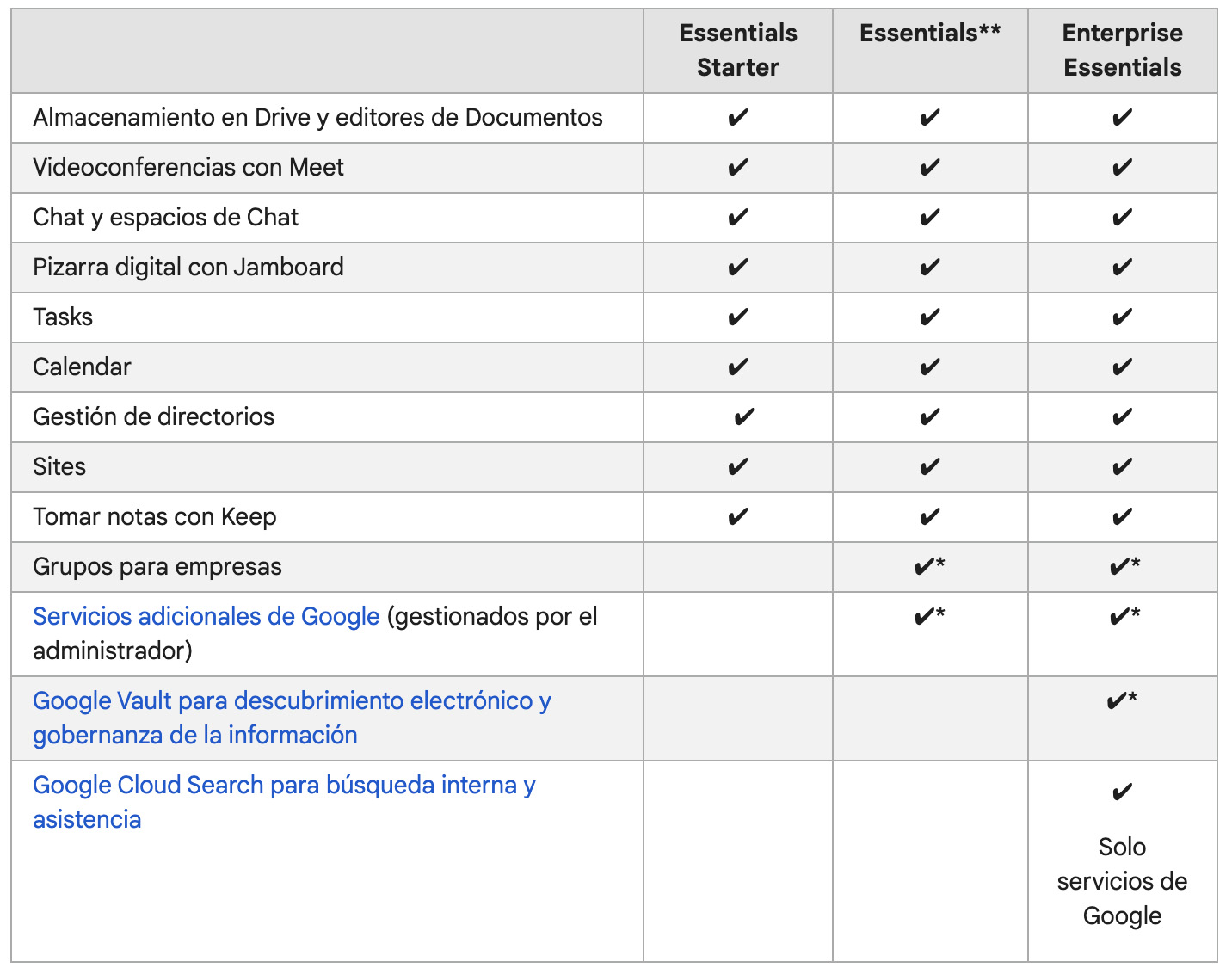
Task: Click the Solo servicios de Google text
Action: click(1122, 881)
